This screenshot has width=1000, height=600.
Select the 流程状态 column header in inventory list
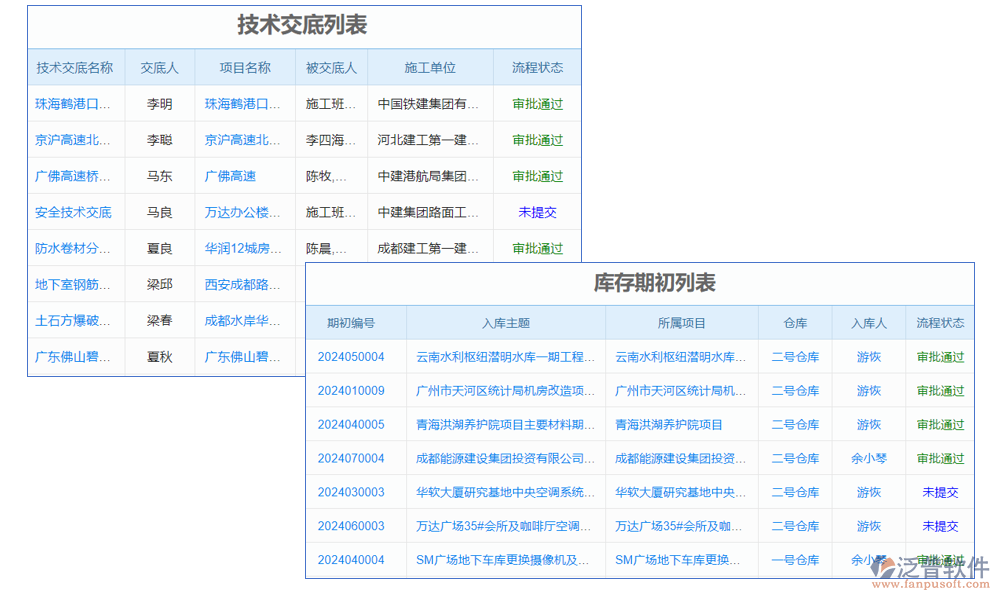(940, 322)
